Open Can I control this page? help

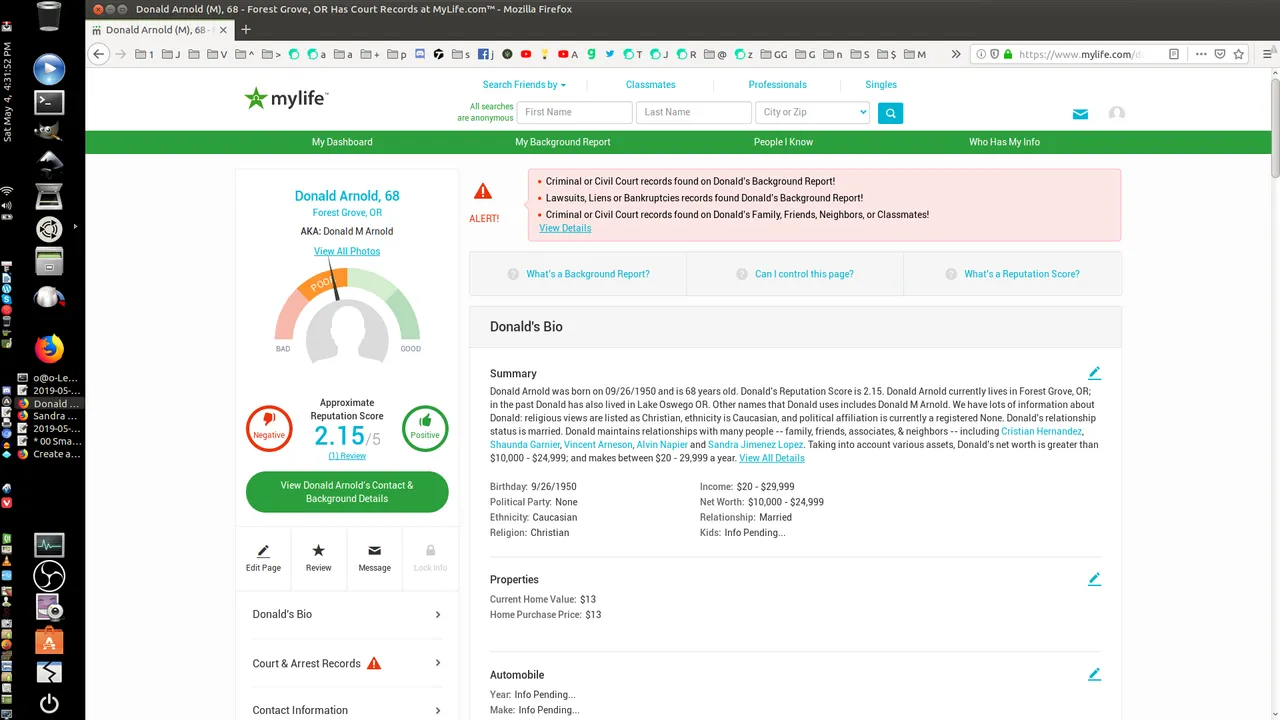[795, 274]
